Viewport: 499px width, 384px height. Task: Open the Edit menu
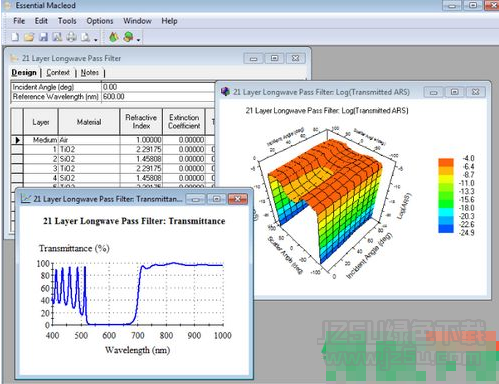point(41,21)
